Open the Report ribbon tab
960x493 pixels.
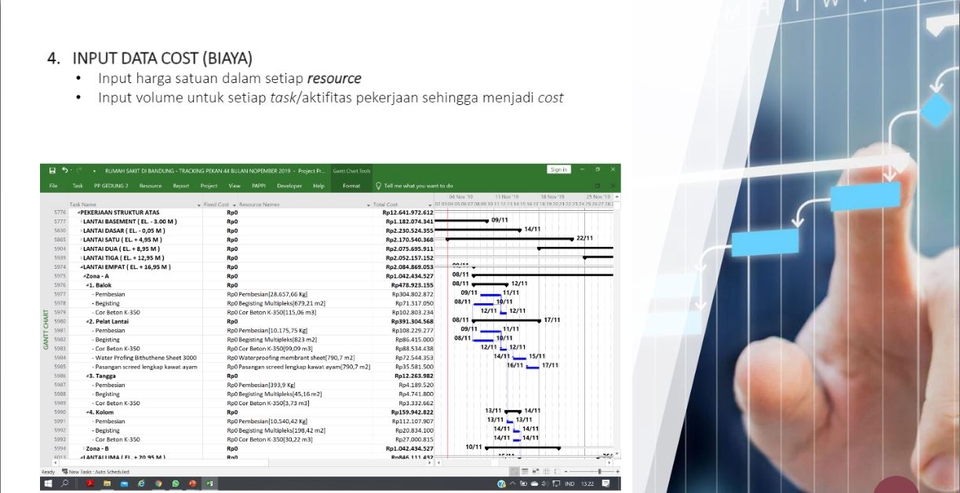[x=181, y=186]
